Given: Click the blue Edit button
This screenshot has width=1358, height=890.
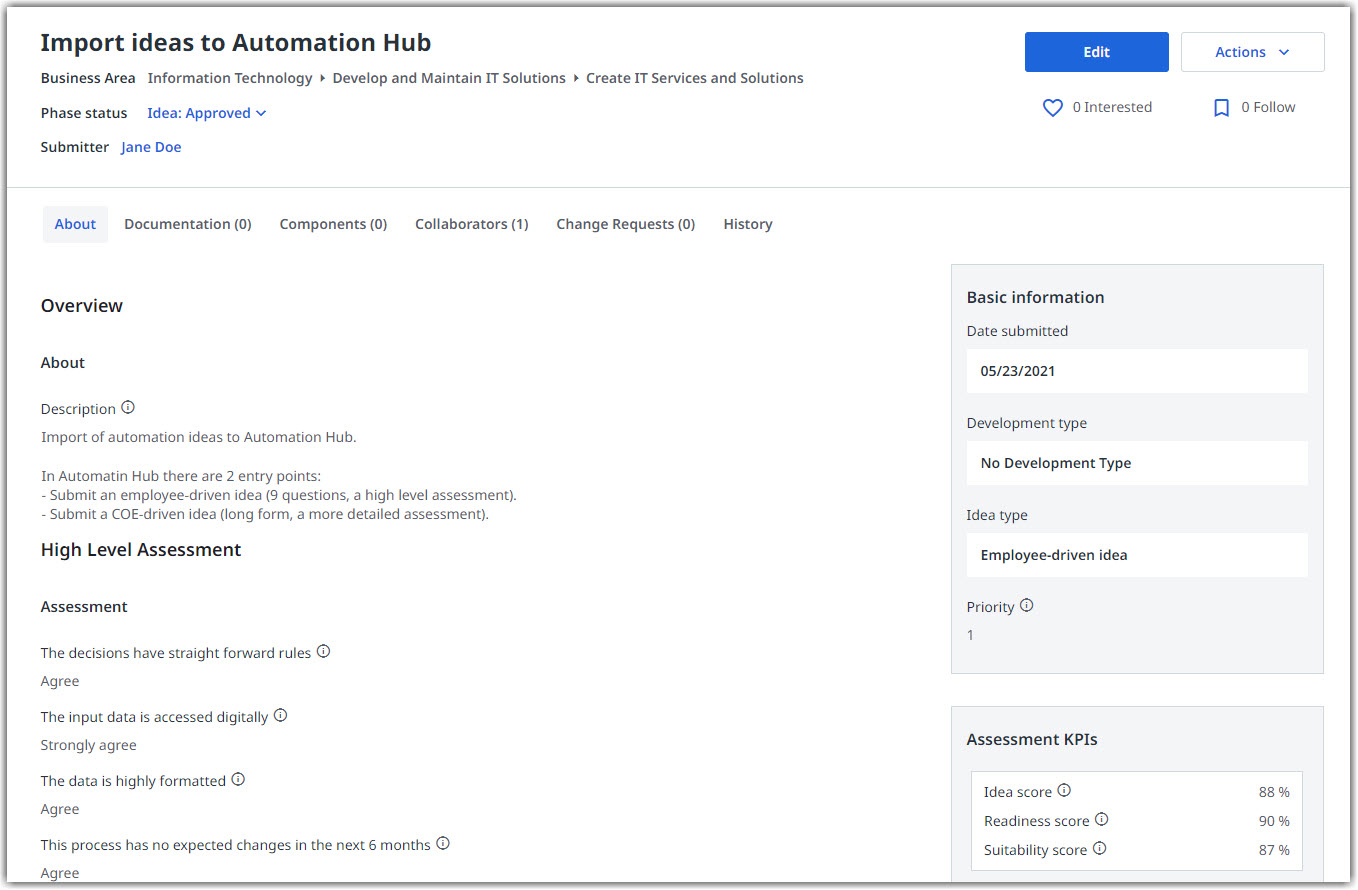Looking at the screenshot, I should (1097, 52).
